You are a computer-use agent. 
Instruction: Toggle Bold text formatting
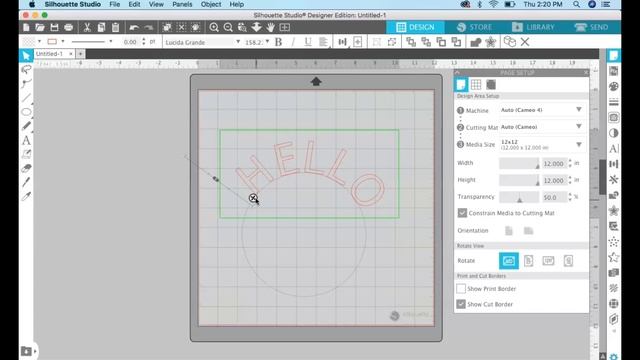(x=278, y=42)
